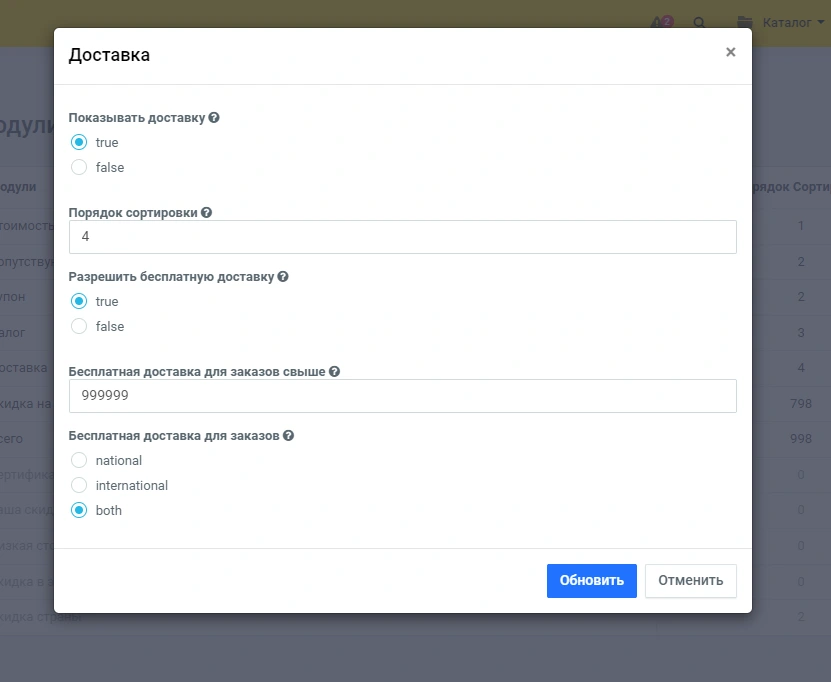
Task: Choose "true" for Разрешить бесплатную доставку
Action: click(80, 301)
